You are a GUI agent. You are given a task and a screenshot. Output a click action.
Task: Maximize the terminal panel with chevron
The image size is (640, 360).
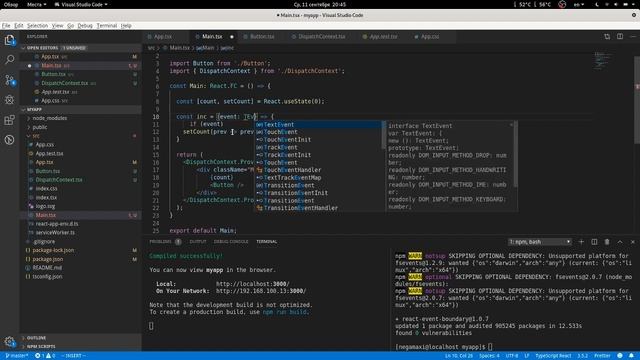620,242
